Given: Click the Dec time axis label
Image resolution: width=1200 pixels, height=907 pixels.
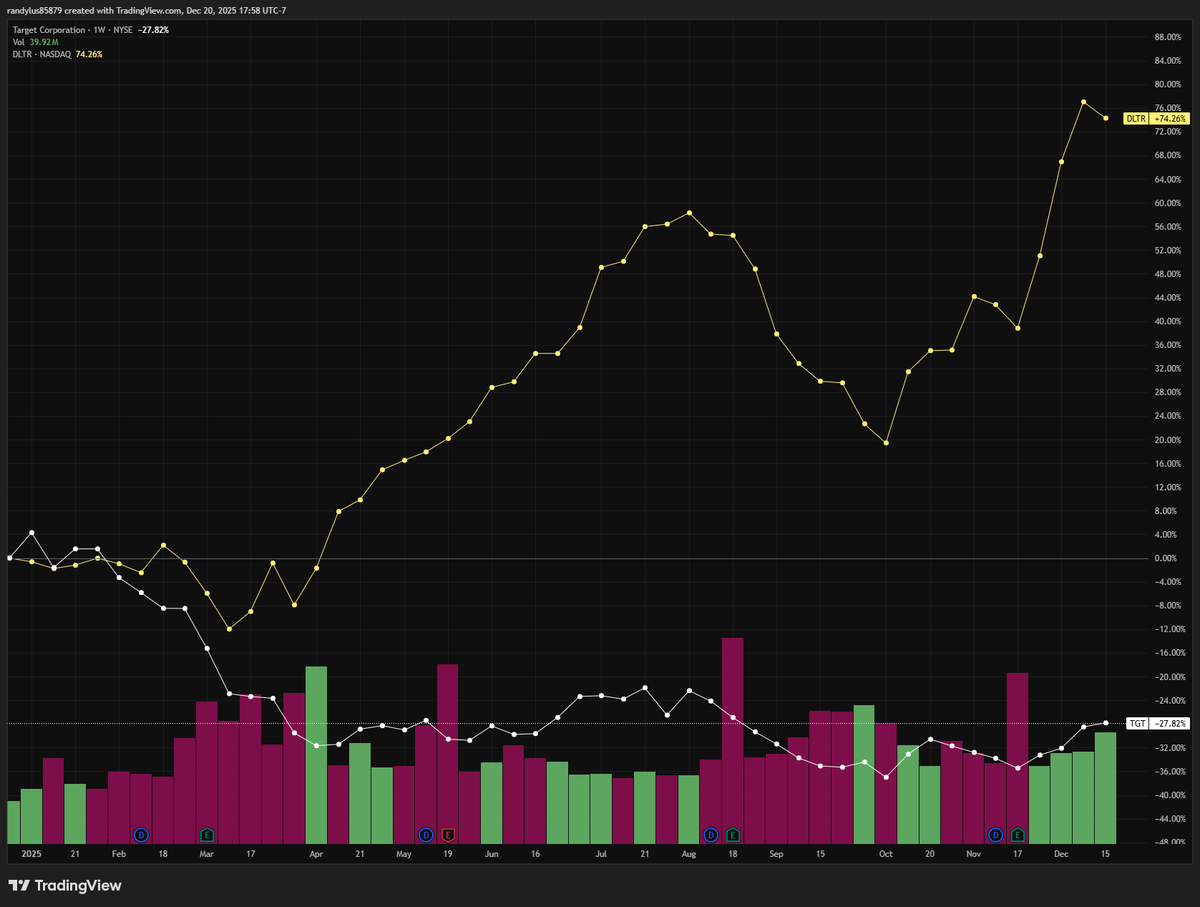Looking at the screenshot, I should tap(1062, 855).
